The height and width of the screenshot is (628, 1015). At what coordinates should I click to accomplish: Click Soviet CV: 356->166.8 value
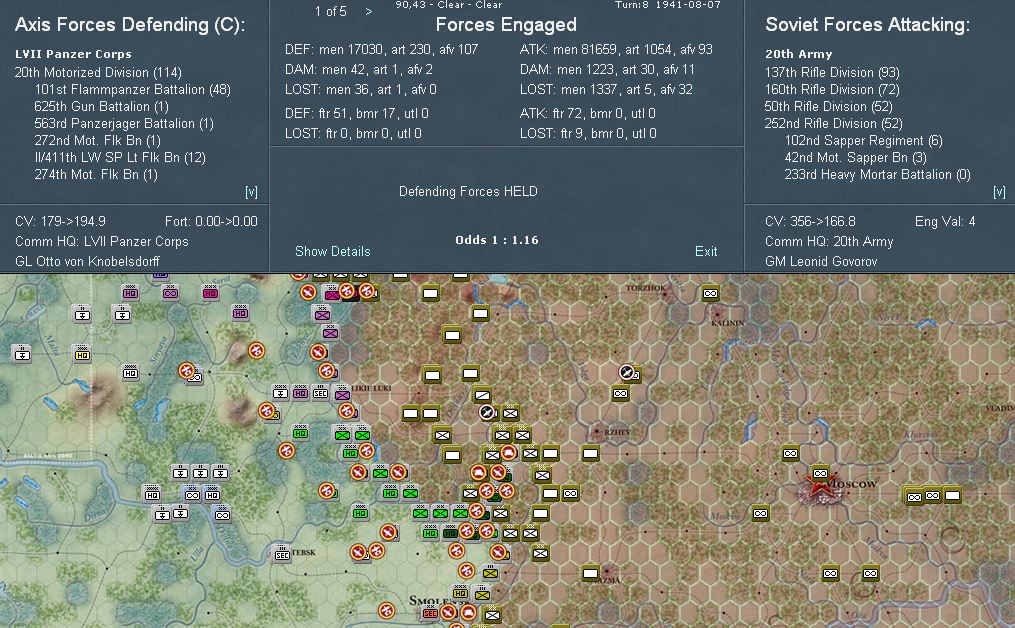[x=810, y=221]
